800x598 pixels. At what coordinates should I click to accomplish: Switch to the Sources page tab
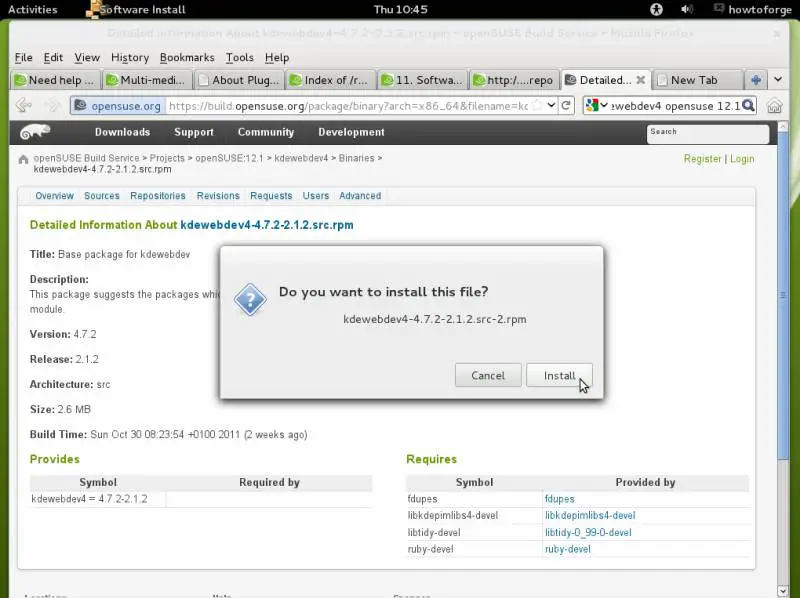point(102,196)
